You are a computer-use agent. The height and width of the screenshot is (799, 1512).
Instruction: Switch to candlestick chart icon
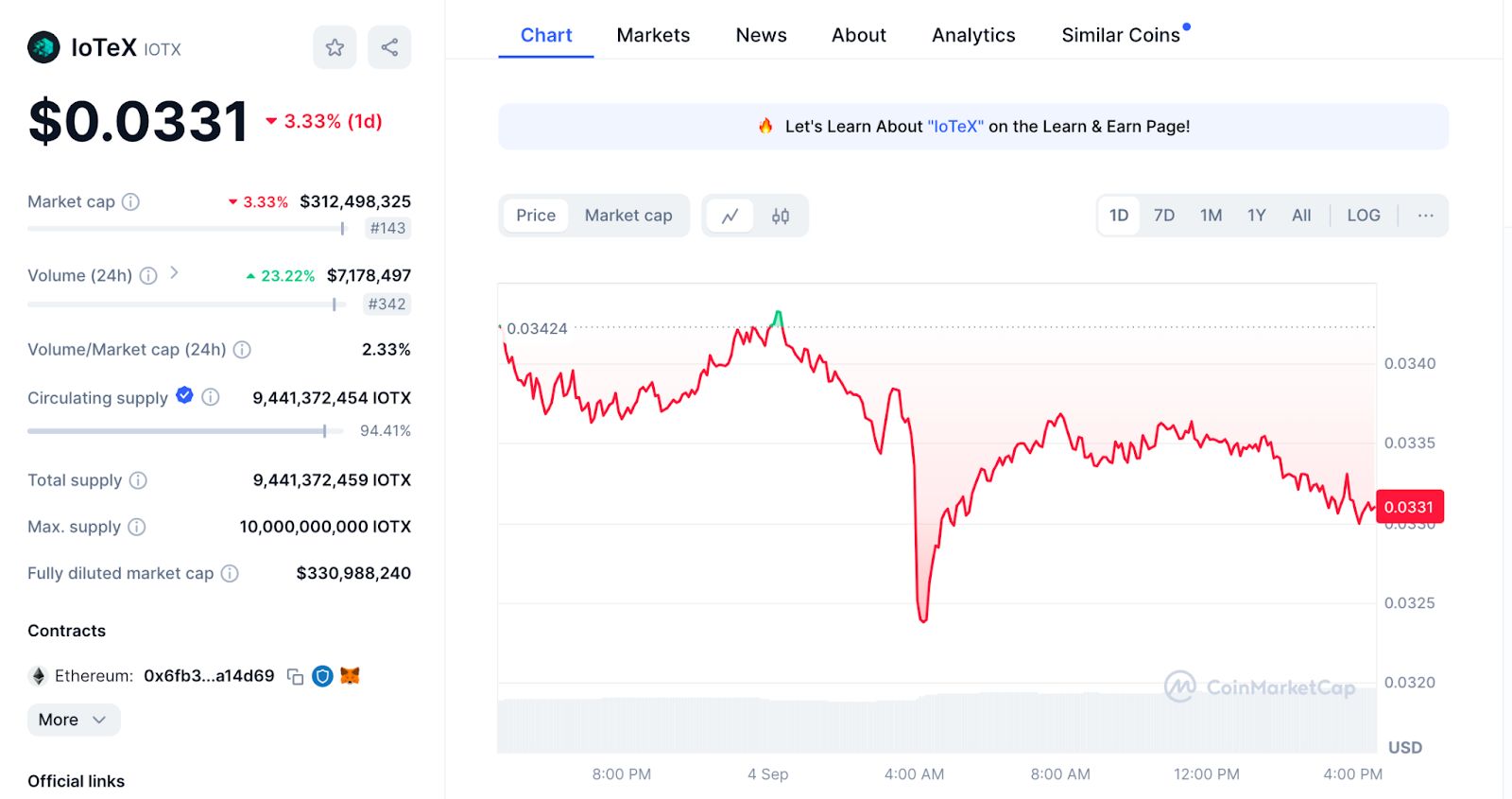tap(781, 216)
